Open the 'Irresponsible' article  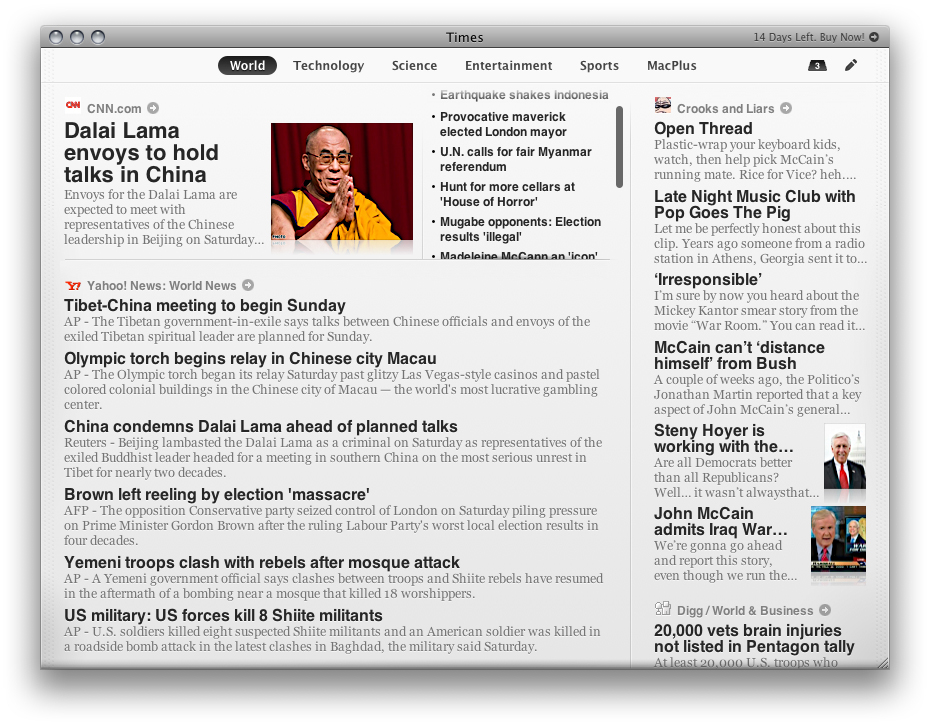tap(708, 279)
